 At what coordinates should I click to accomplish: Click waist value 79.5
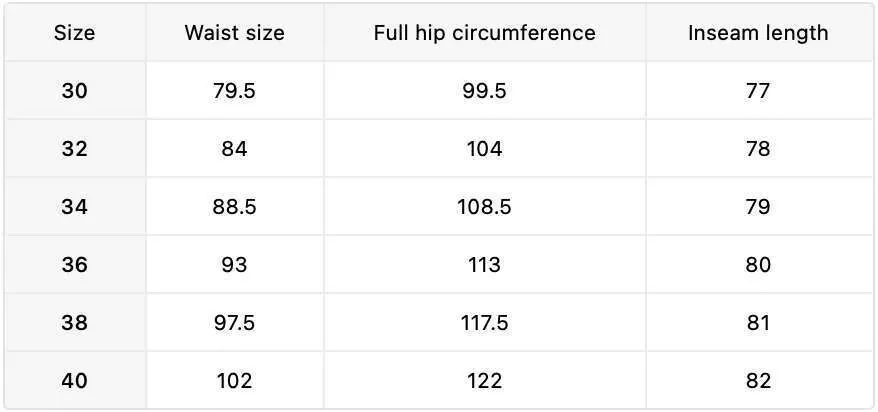click(234, 91)
